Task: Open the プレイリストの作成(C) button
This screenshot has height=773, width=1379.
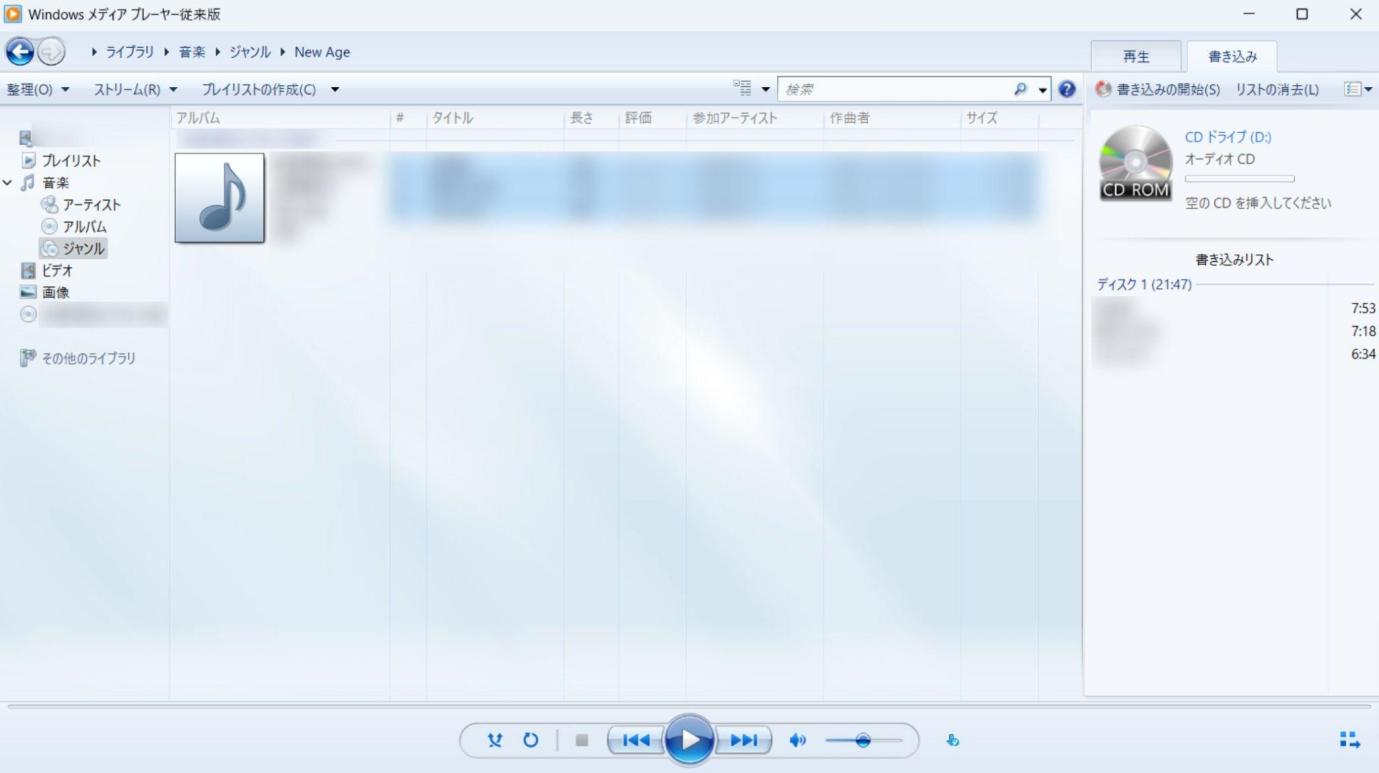Action: pos(259,90)
